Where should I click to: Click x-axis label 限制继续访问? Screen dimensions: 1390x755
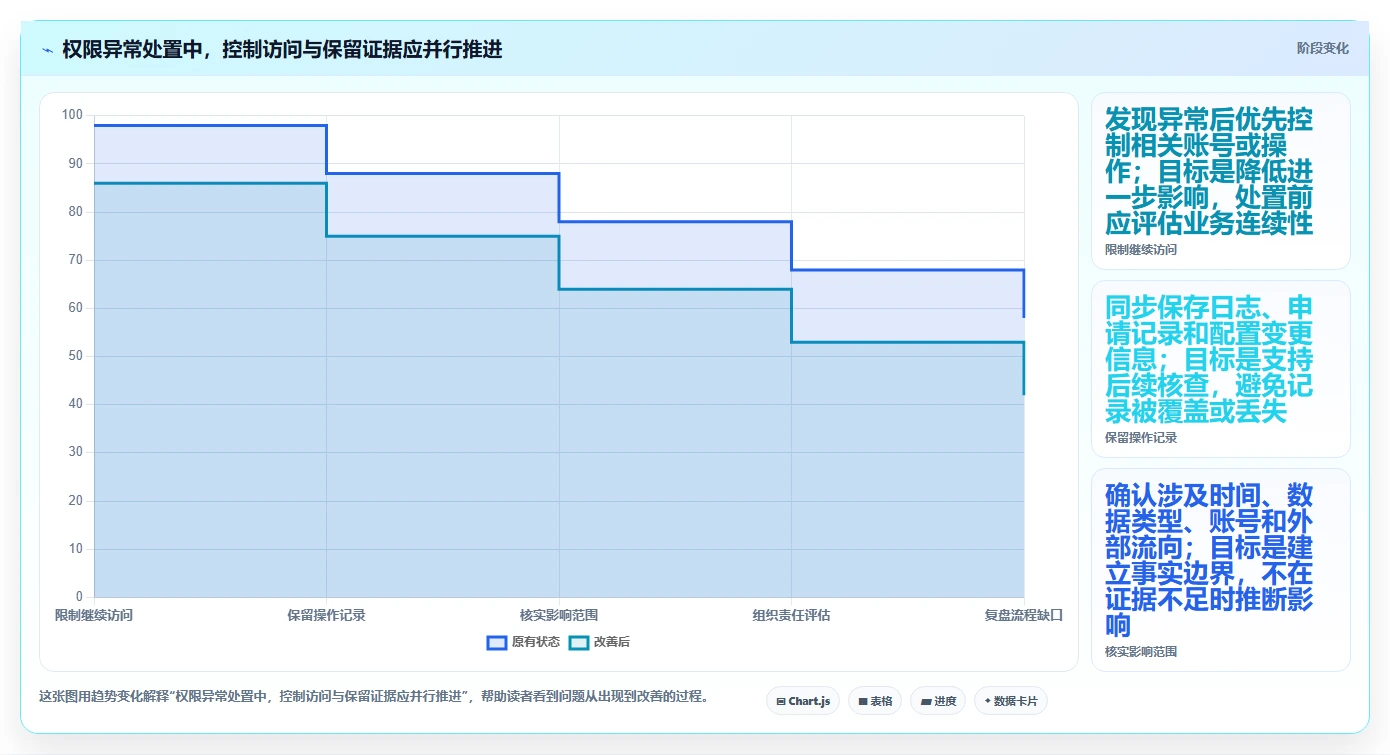[x=94, y=615]
